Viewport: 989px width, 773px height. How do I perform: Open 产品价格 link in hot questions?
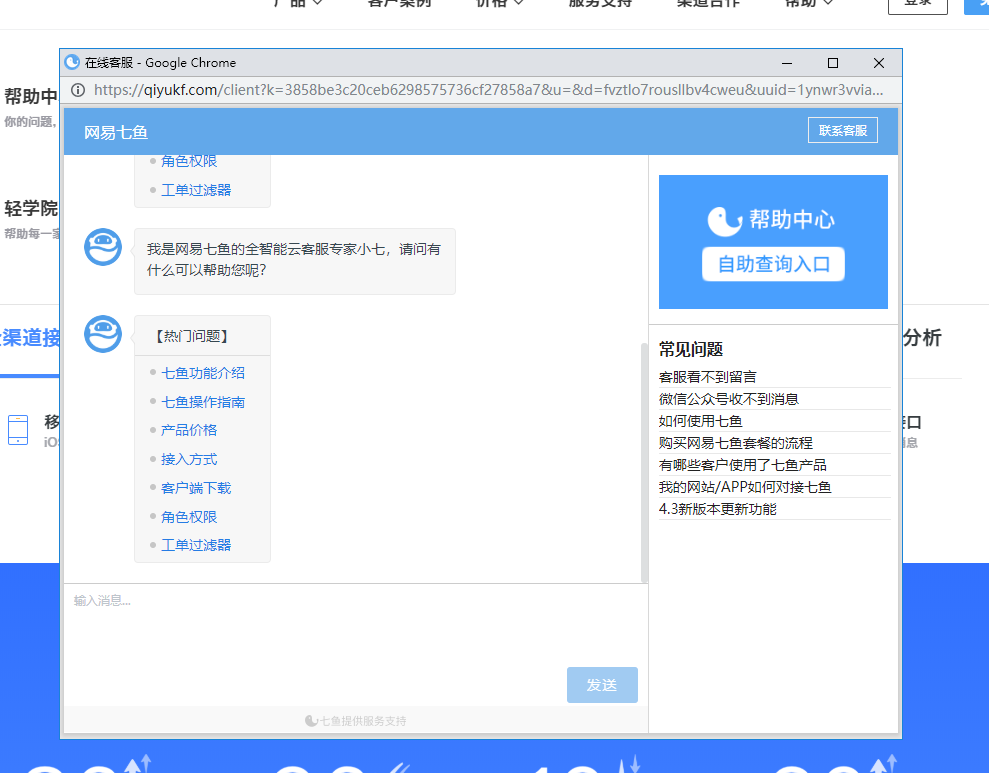tap(189, 430)
